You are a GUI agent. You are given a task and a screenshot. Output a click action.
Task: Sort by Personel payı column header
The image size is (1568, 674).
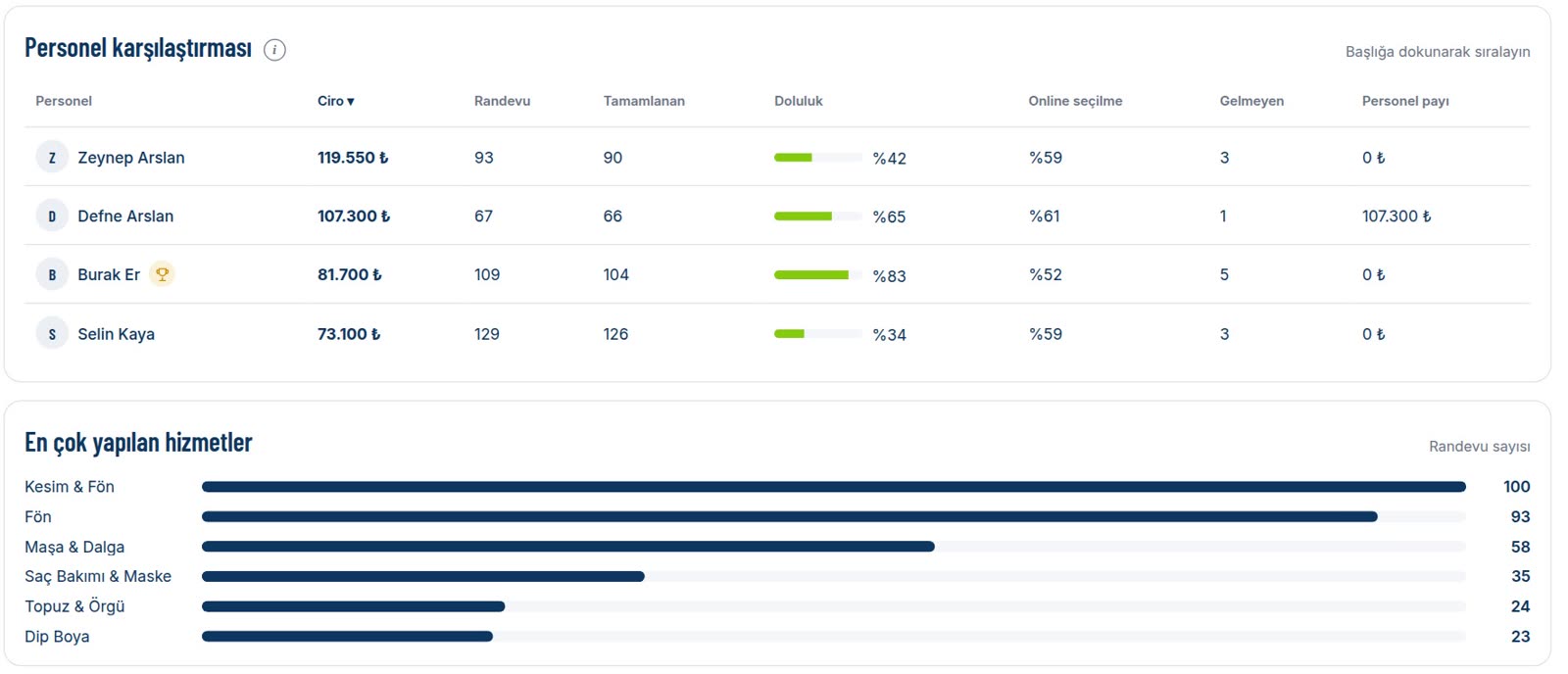[1405, 101]
